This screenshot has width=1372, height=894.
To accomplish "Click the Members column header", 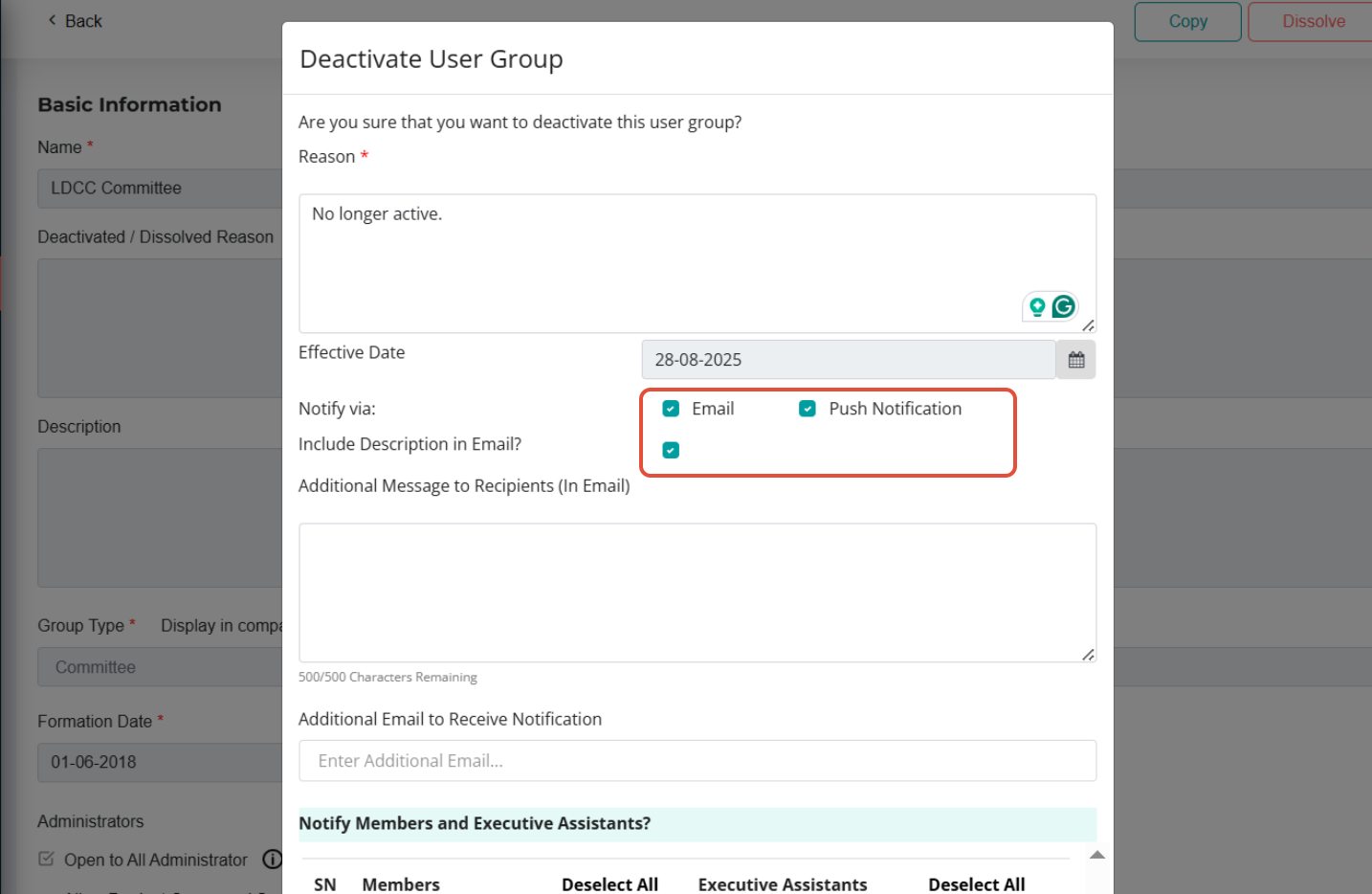I will coord(401,884).
